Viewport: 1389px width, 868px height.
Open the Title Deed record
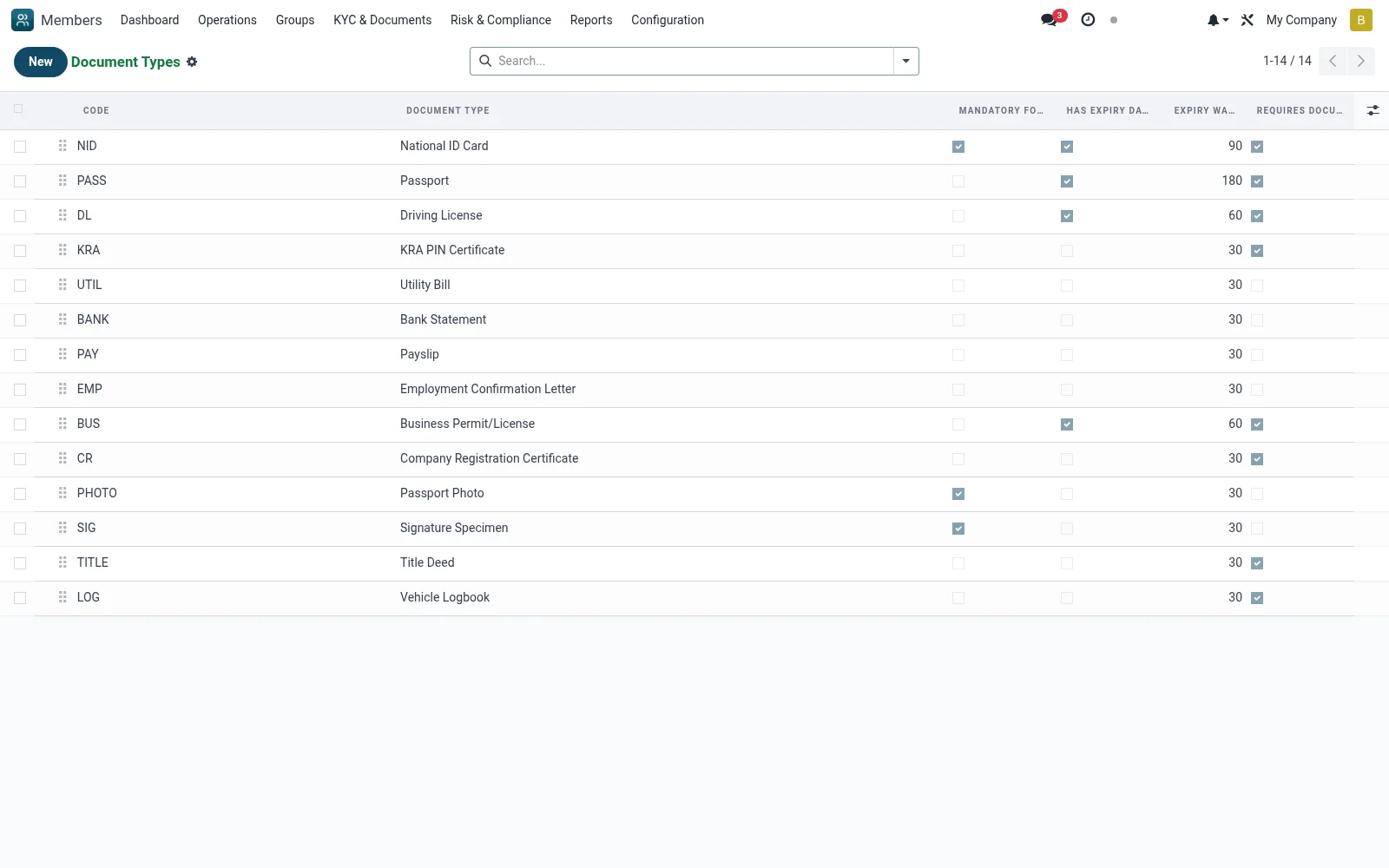point(427,562)
